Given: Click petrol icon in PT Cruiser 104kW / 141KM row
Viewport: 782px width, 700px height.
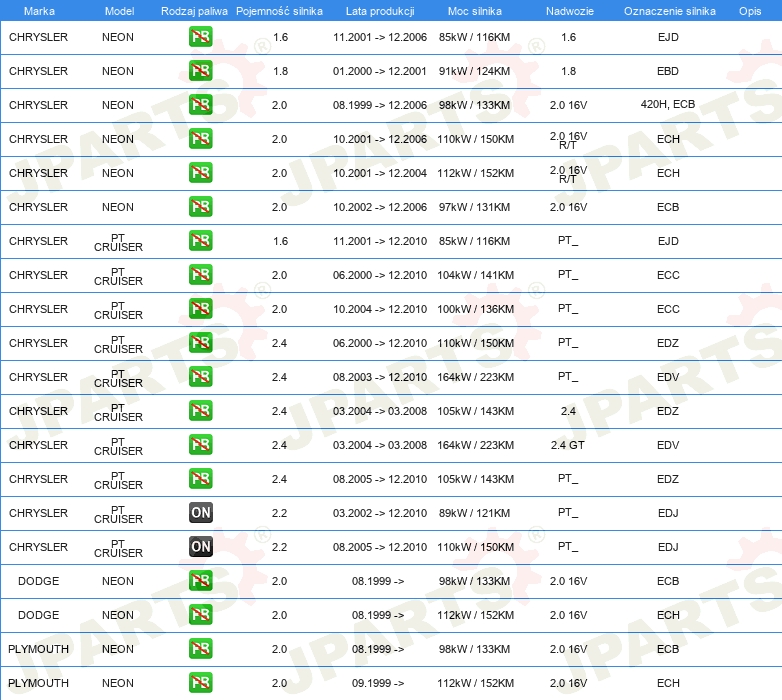Looking at the screenshot, I should (x=200, y=275).
